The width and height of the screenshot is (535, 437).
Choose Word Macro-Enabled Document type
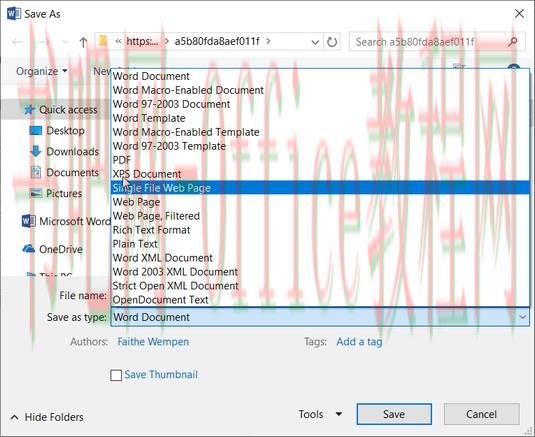320,90
